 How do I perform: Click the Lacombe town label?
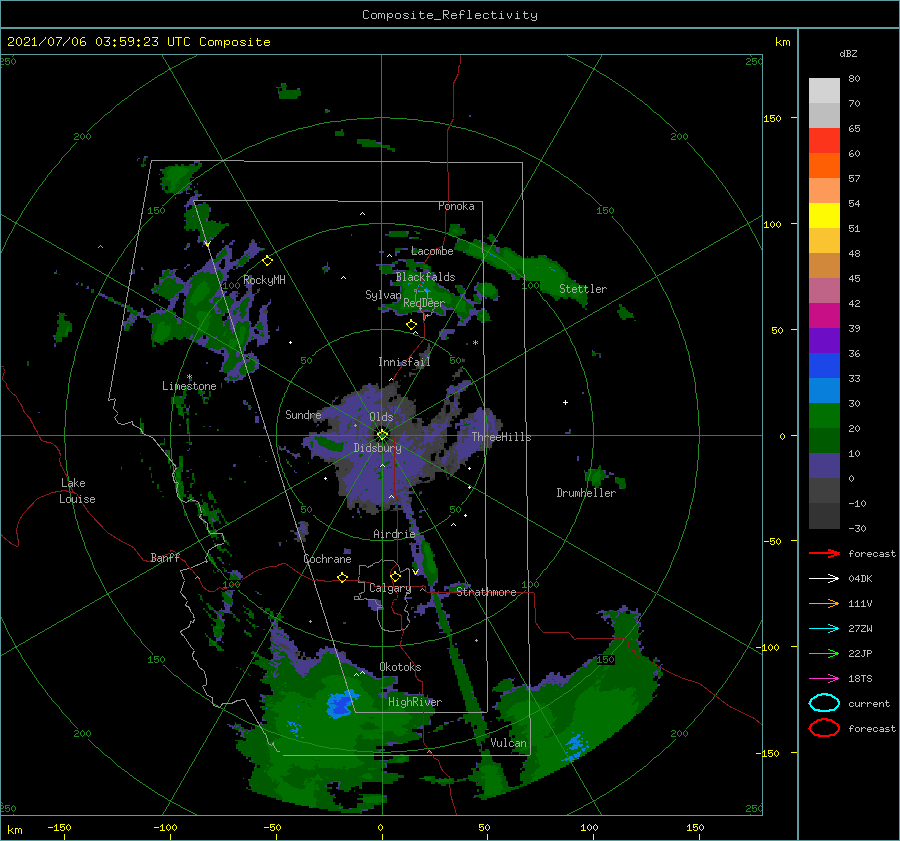[x=432, y=251]
